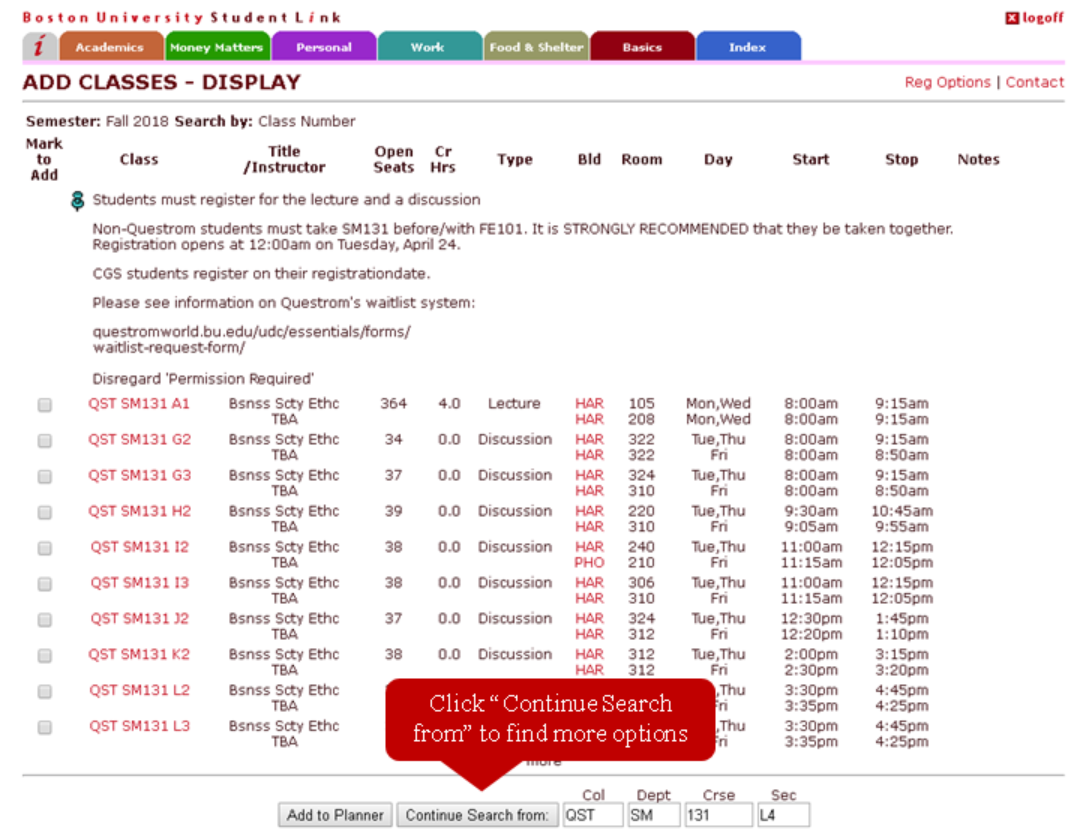This screenshot has width=1090, height=840.
Task: Click the Title /Instructor column header
Action: tap(284, 159)
